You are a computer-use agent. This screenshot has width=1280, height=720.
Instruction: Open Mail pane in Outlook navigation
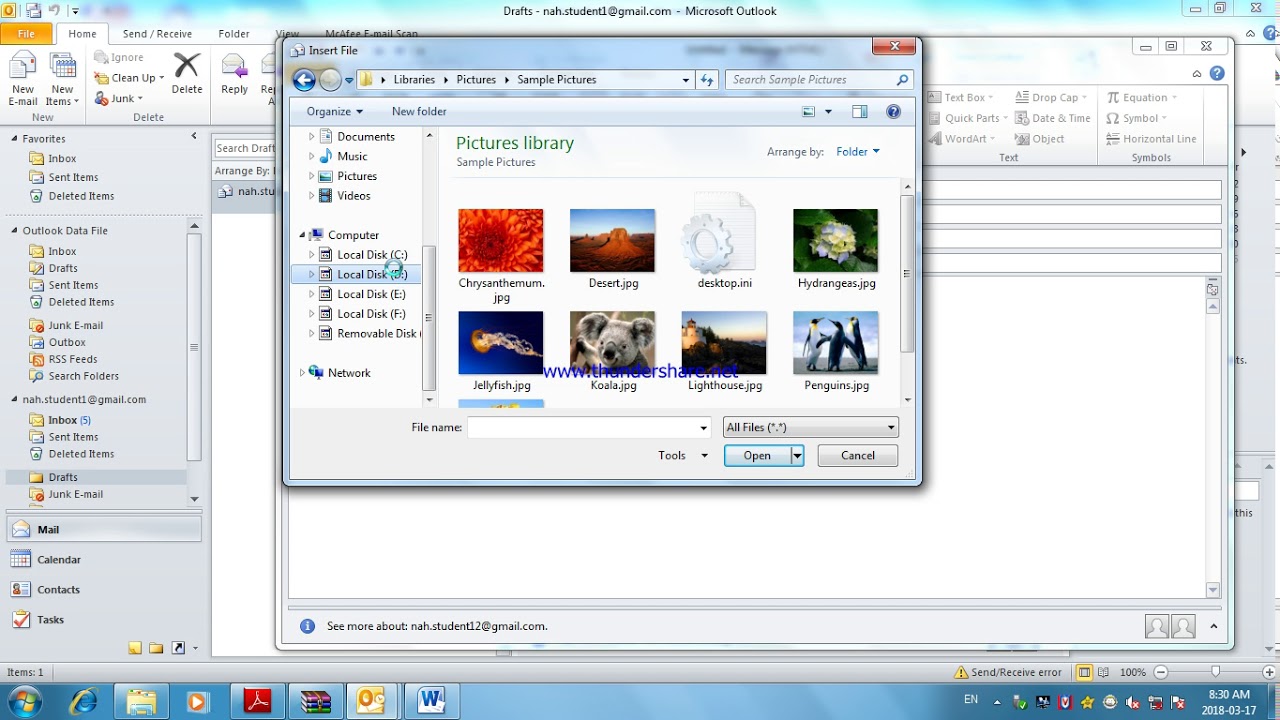[x=102, y=530]
